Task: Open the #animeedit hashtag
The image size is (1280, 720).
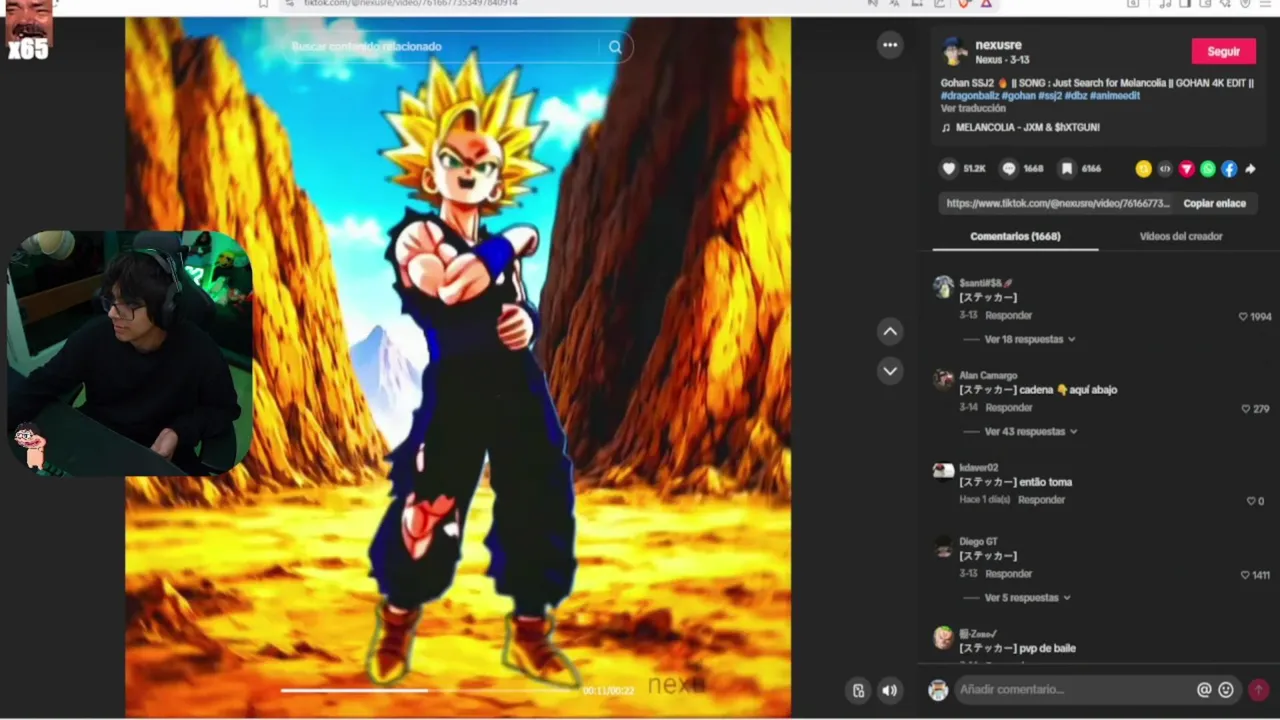Action: point(1114,95)
